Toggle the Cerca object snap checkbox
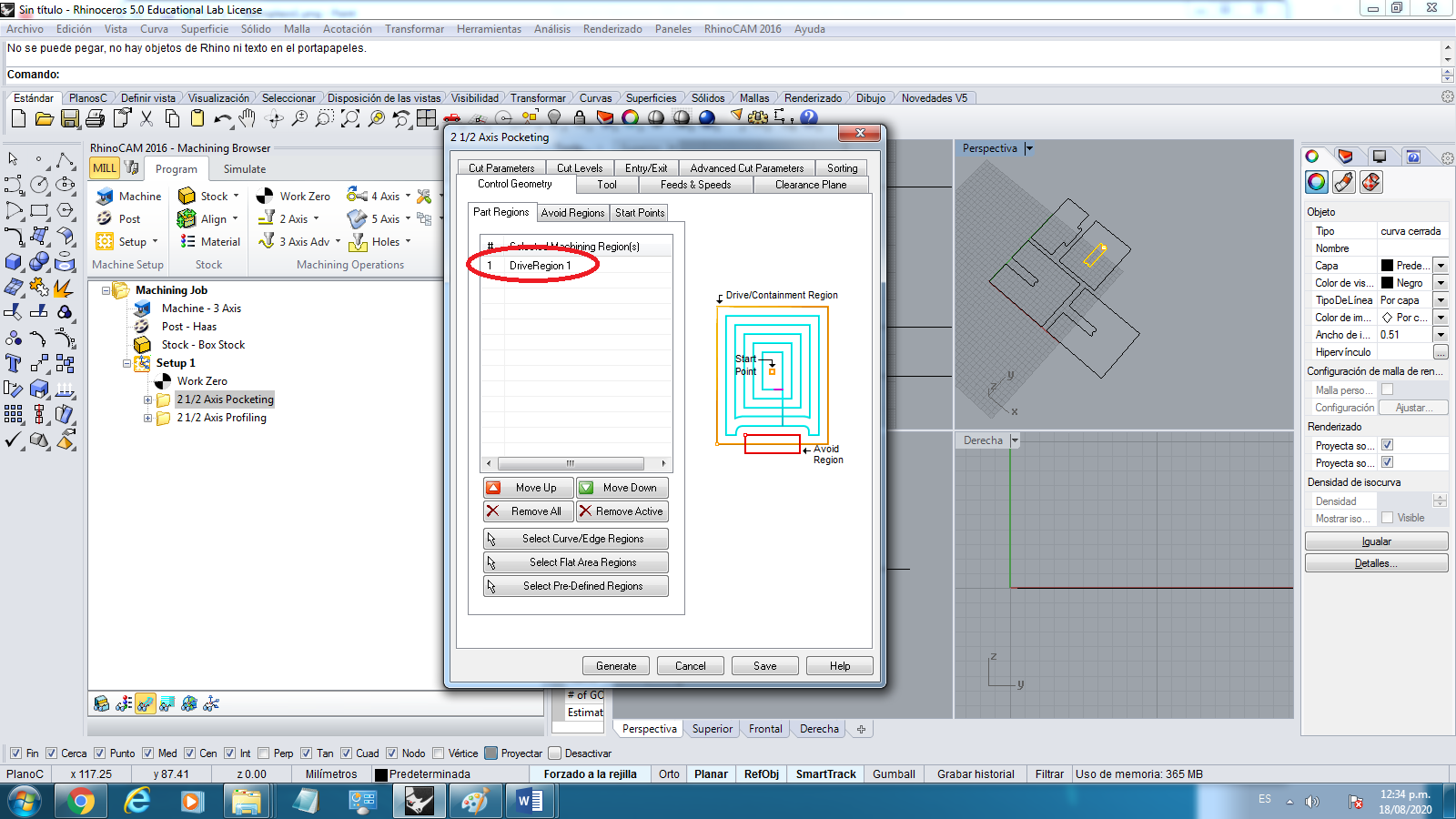The width and height of the screenshot is (1456, 819). (x=52, y=753)
